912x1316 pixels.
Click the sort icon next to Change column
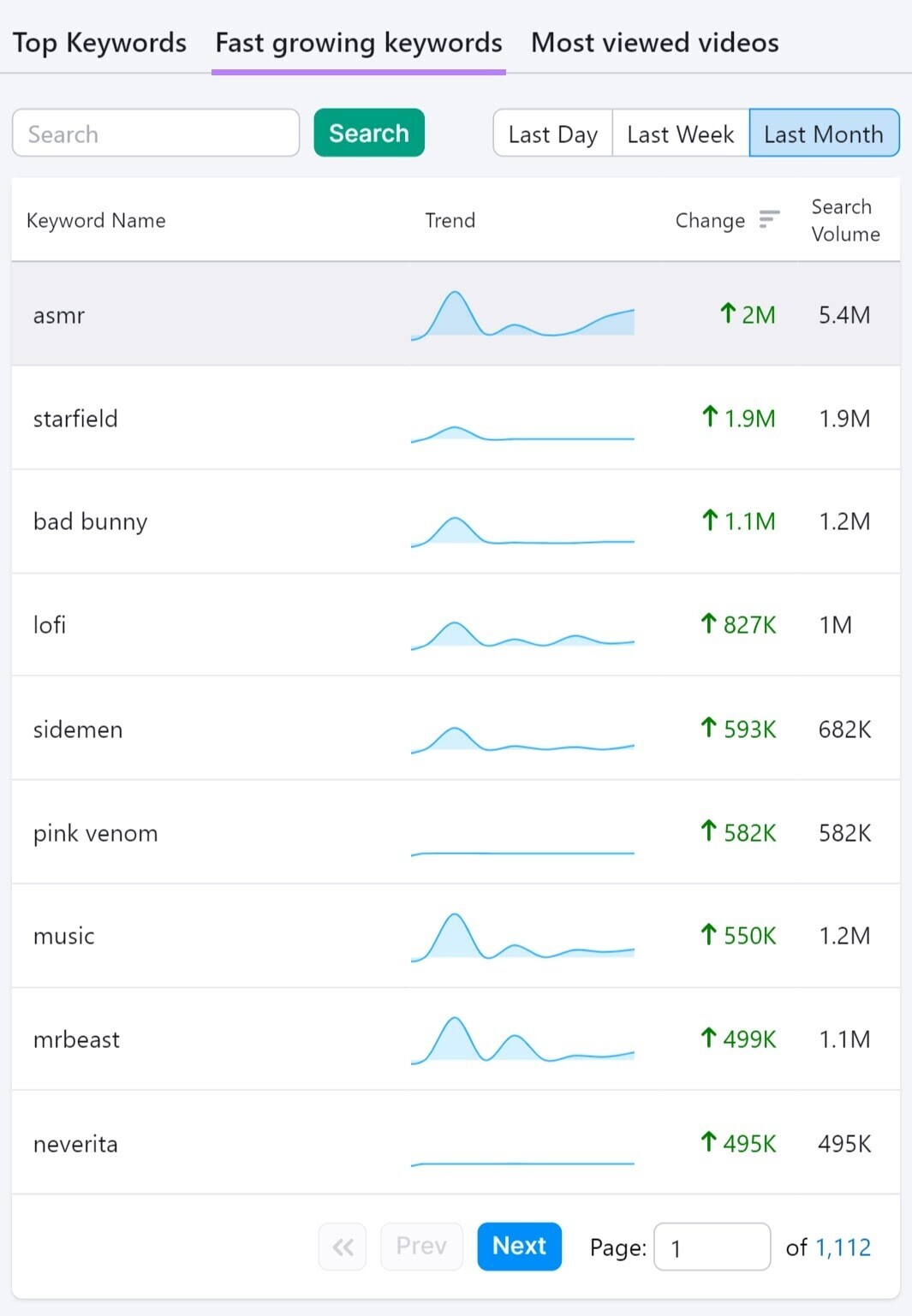pos(769,220)
